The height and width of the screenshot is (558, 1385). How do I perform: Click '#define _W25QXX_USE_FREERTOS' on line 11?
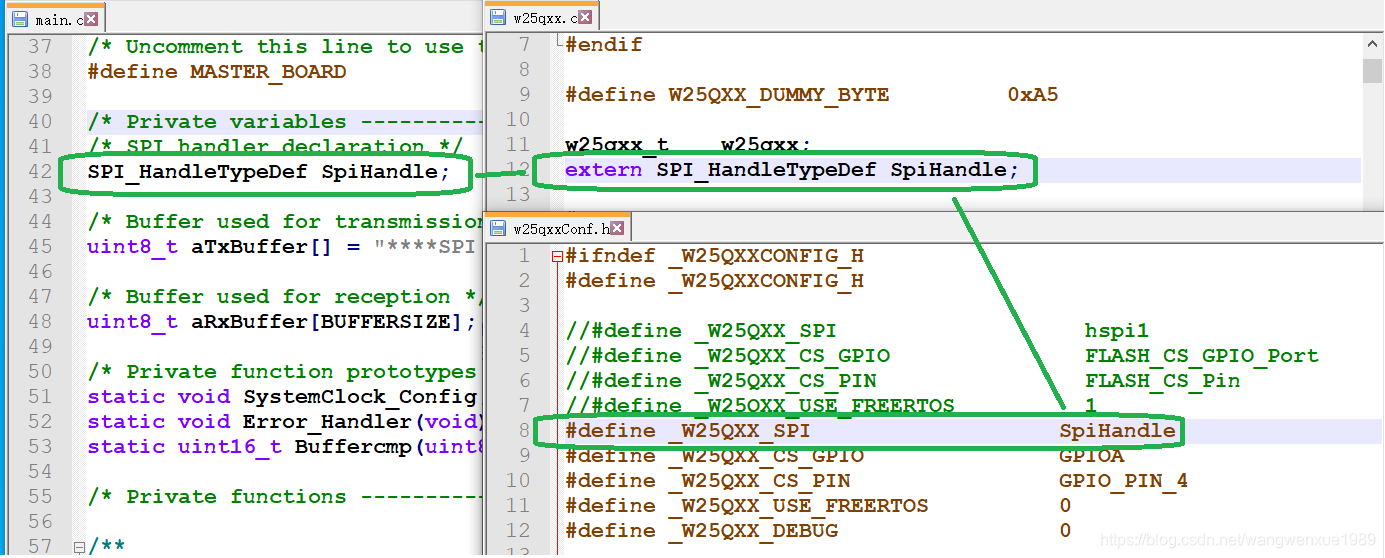click(747, 506)
